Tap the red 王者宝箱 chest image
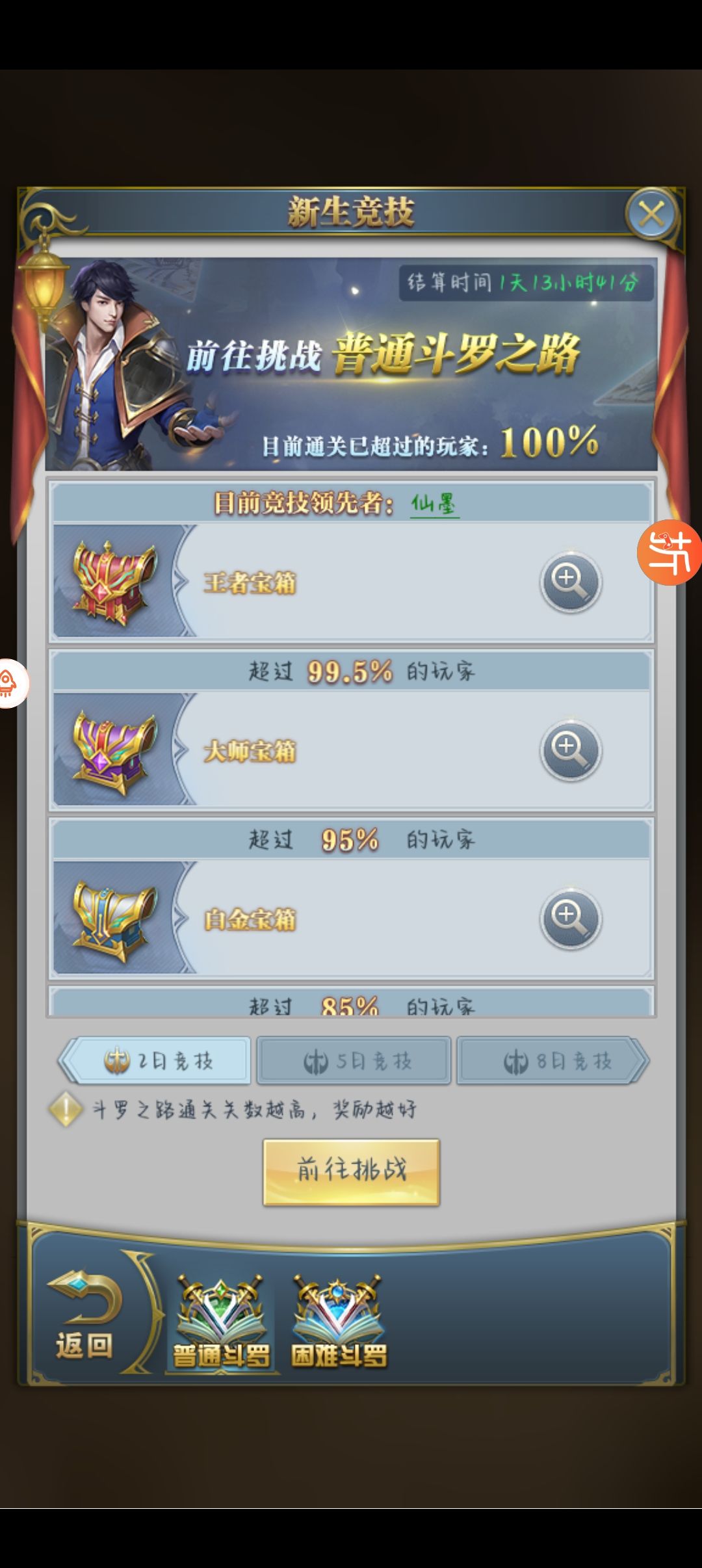 point(114,582)
